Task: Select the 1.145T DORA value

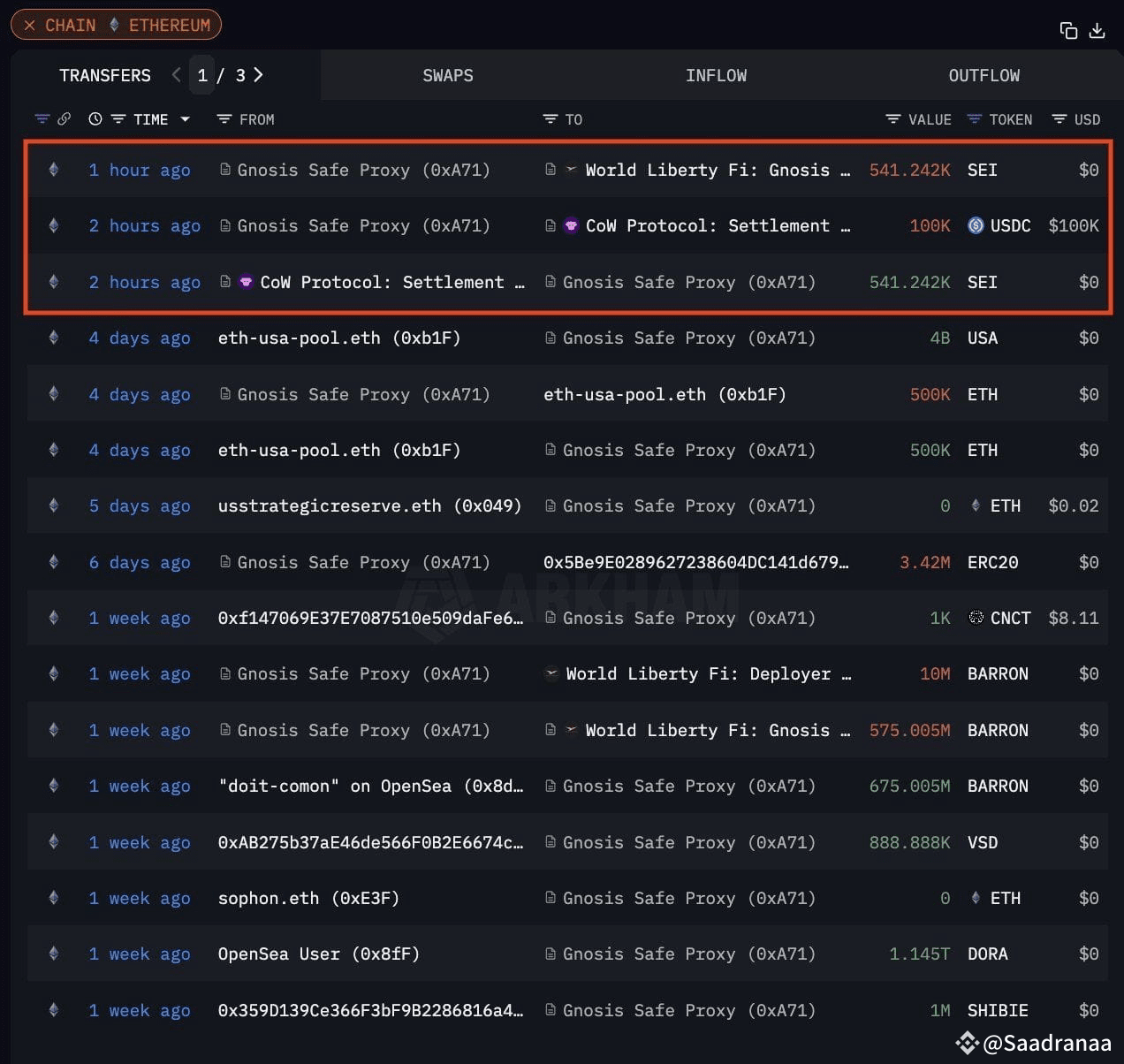Action: (920, 954)
